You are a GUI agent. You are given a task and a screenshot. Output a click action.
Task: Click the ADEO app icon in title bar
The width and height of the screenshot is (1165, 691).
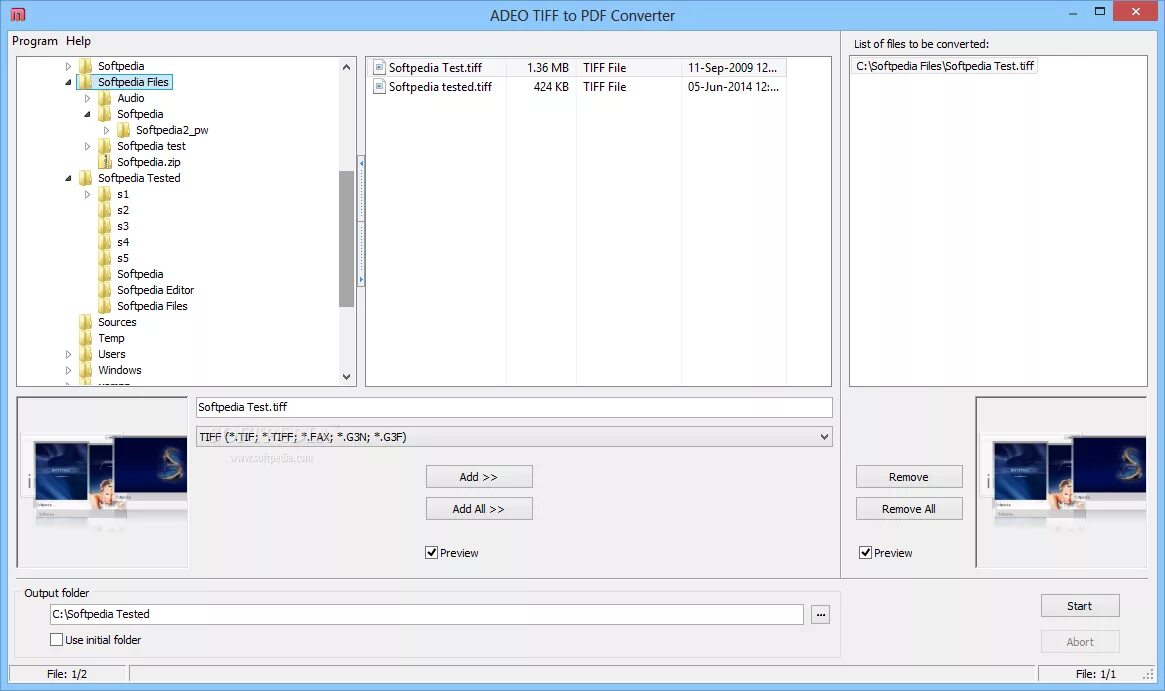(18, 14)
